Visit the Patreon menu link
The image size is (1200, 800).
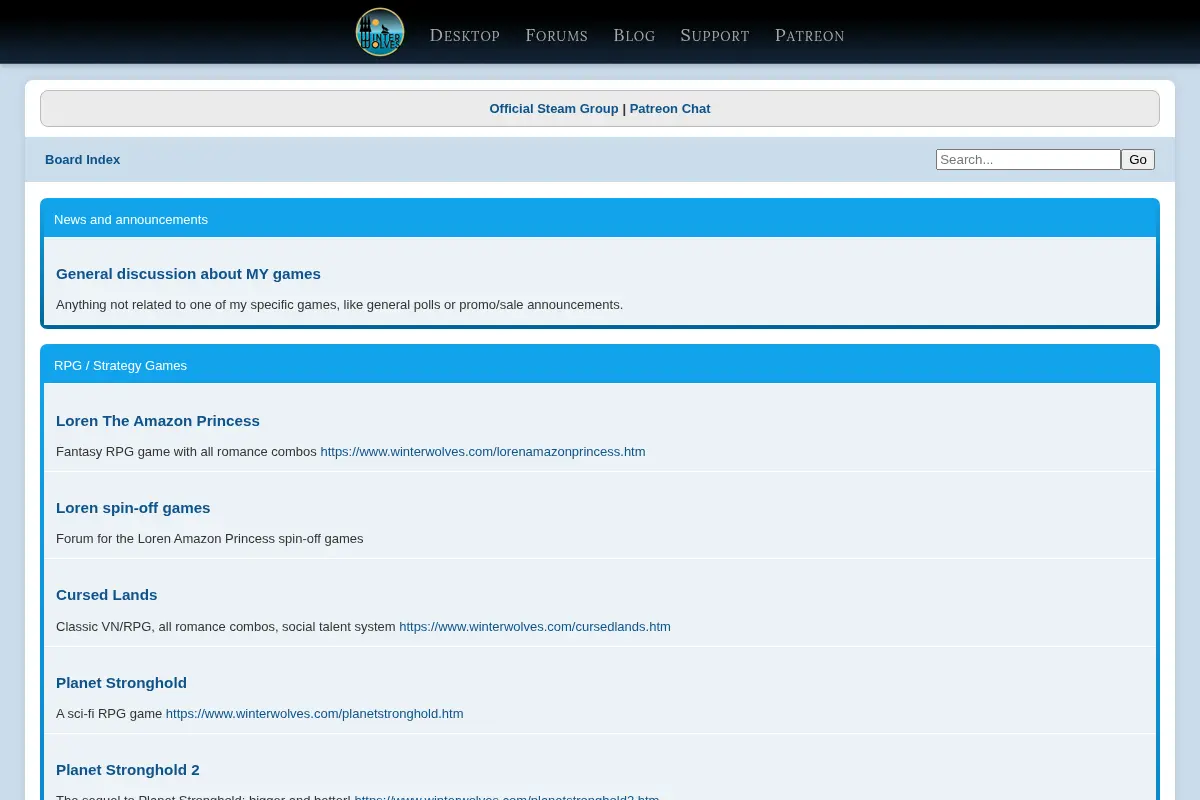pyautogui.click(x=810, y=35)
